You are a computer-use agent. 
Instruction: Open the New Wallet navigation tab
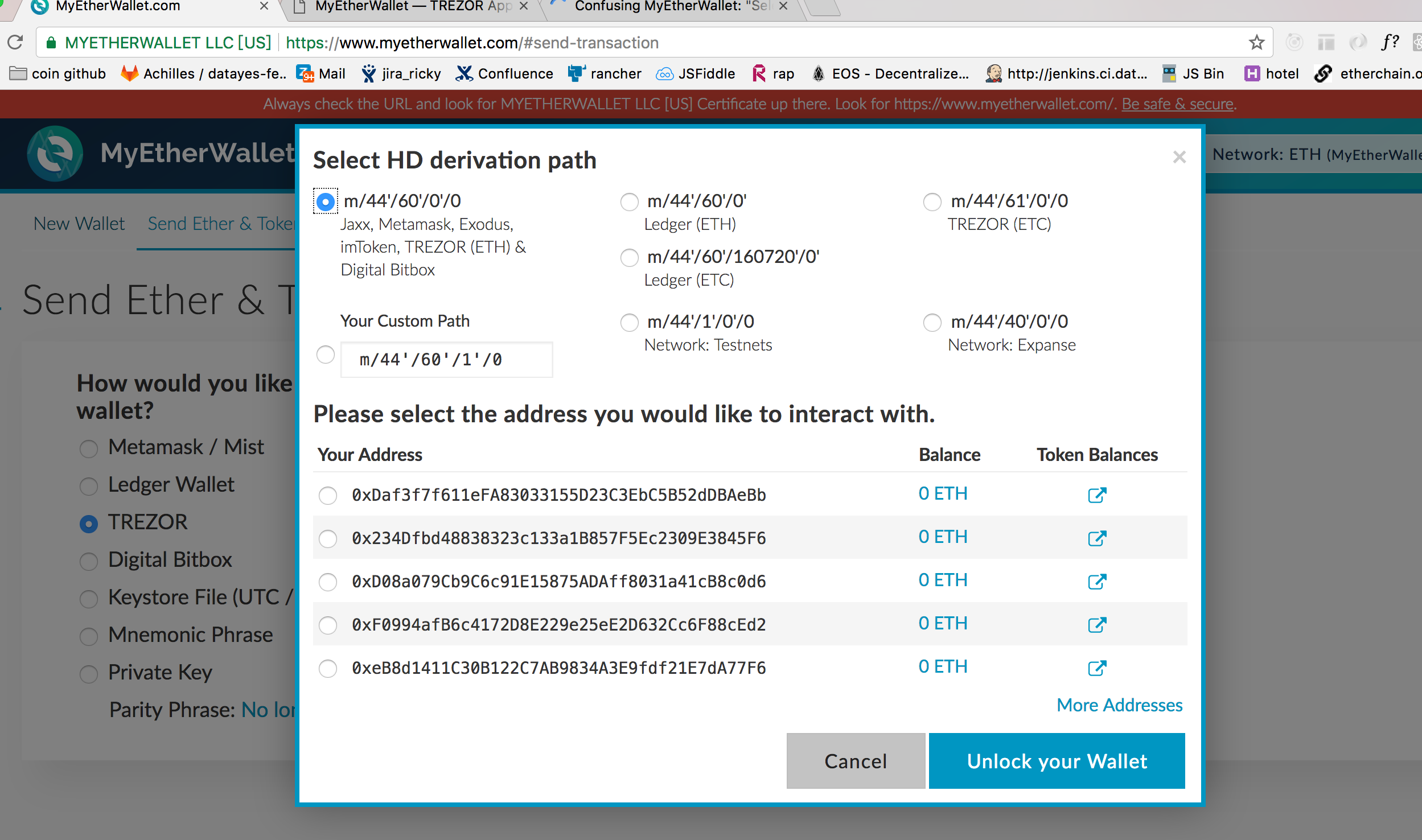[79, 223]
